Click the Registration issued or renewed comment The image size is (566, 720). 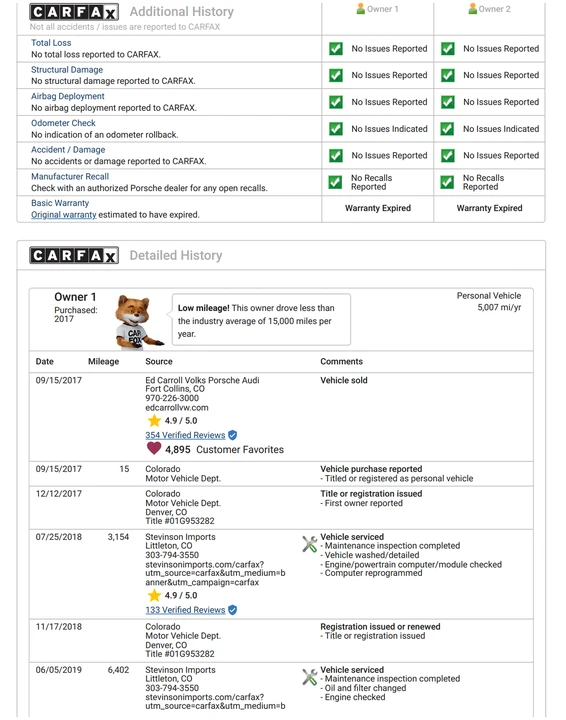click(380, 627)
